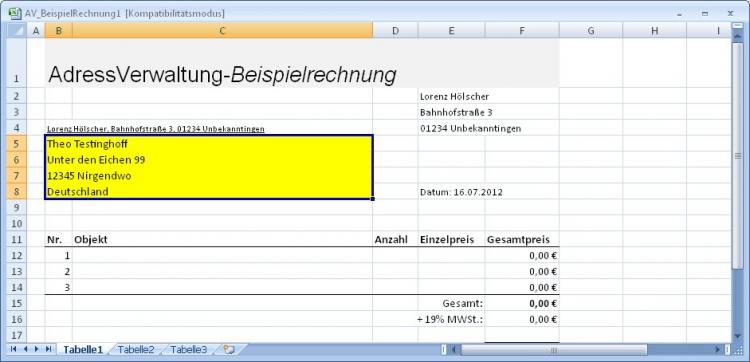Select row 11 header
Image resolution: width=750 pixels, height=362 pixels.
pos(16,239)
